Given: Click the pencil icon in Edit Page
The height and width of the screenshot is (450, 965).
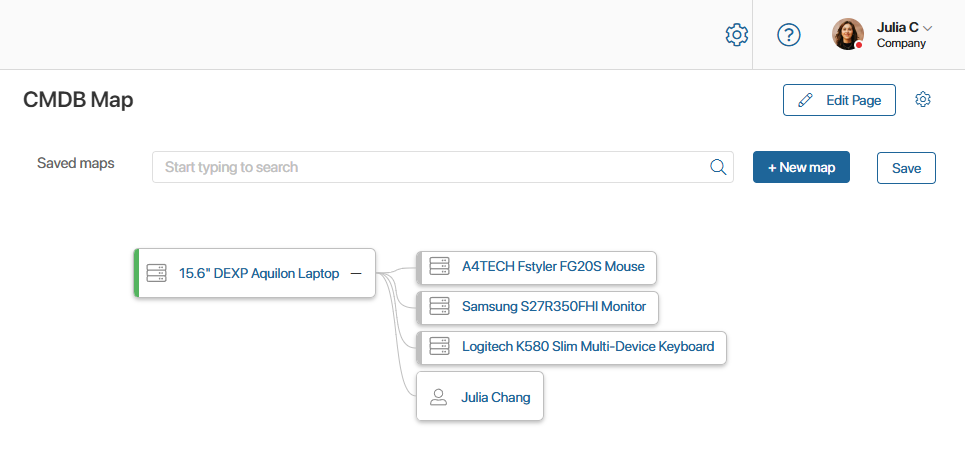Looking at the screenshot, I should tap(805, 100).
